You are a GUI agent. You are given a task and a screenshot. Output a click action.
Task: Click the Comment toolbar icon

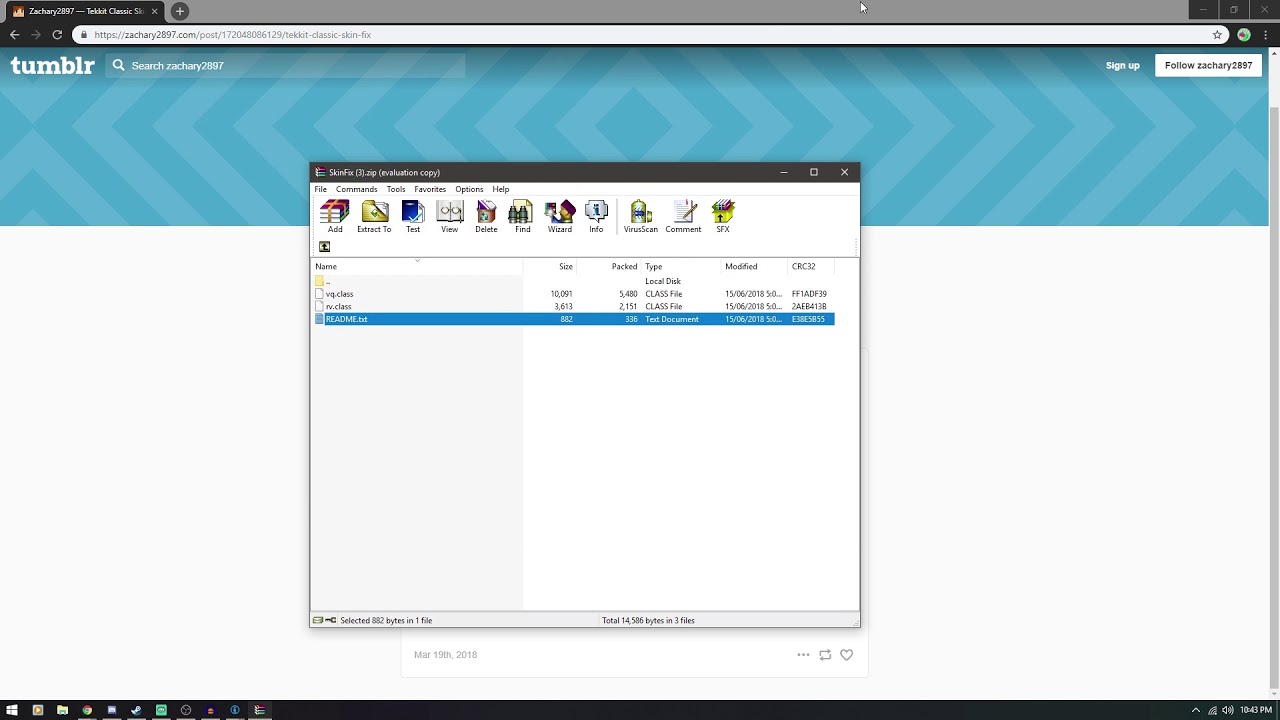coord(683,217)
